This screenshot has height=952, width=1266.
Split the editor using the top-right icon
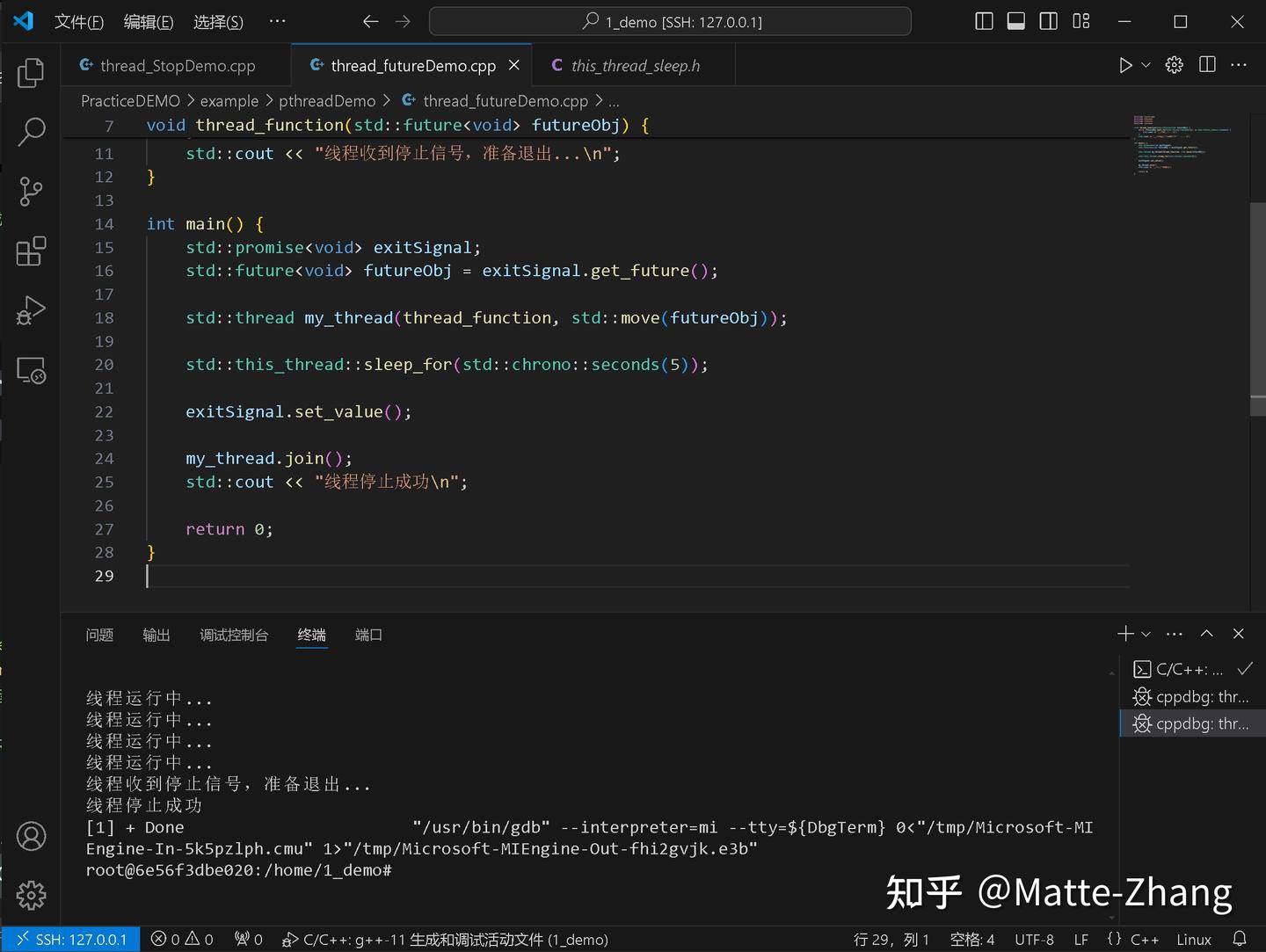tap(1206, 64)
